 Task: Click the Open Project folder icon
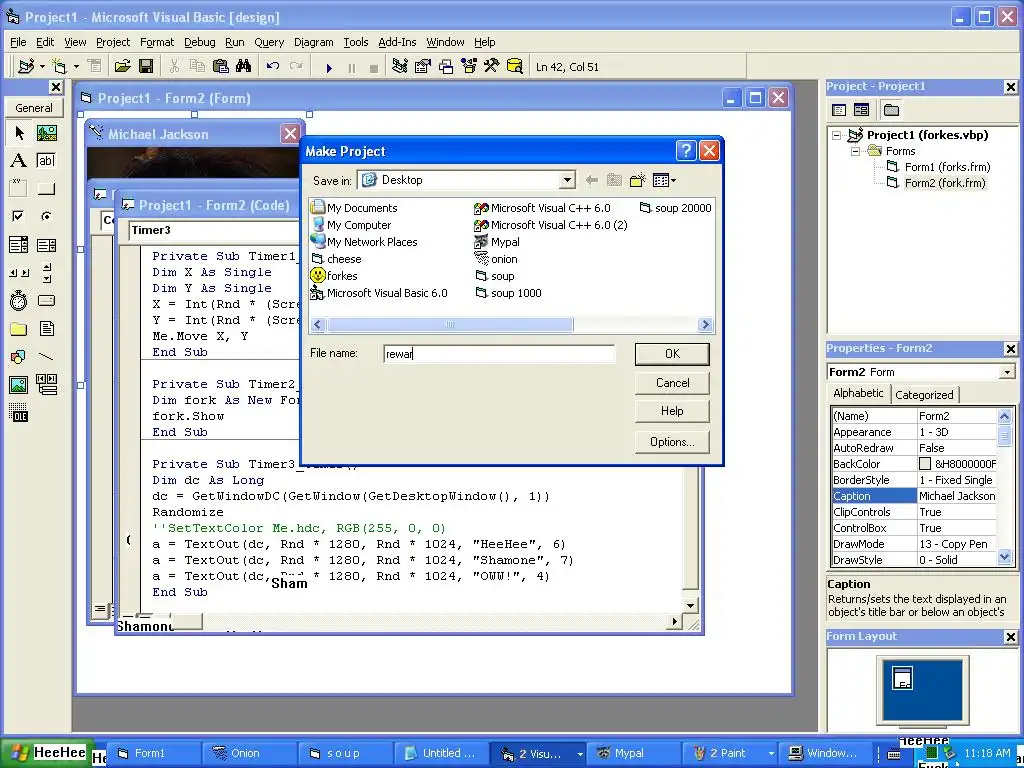pyautogui.click(x=122, y=66)
